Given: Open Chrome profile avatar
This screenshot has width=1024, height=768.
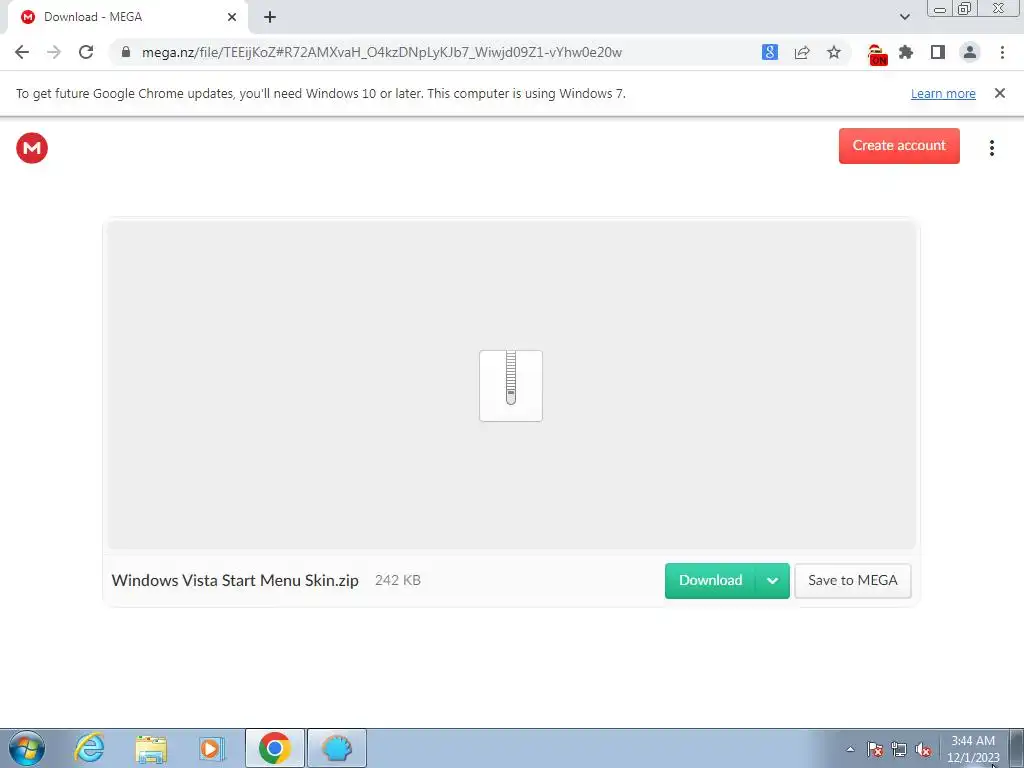Looking at the screenshot, I should pos(970,52).
